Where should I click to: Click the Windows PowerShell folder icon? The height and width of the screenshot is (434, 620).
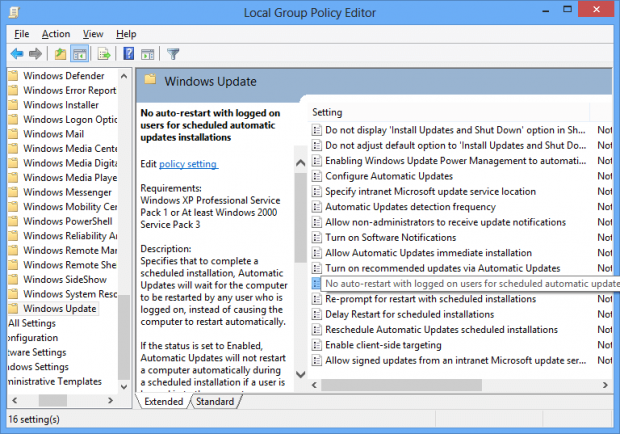pos(13,221)
